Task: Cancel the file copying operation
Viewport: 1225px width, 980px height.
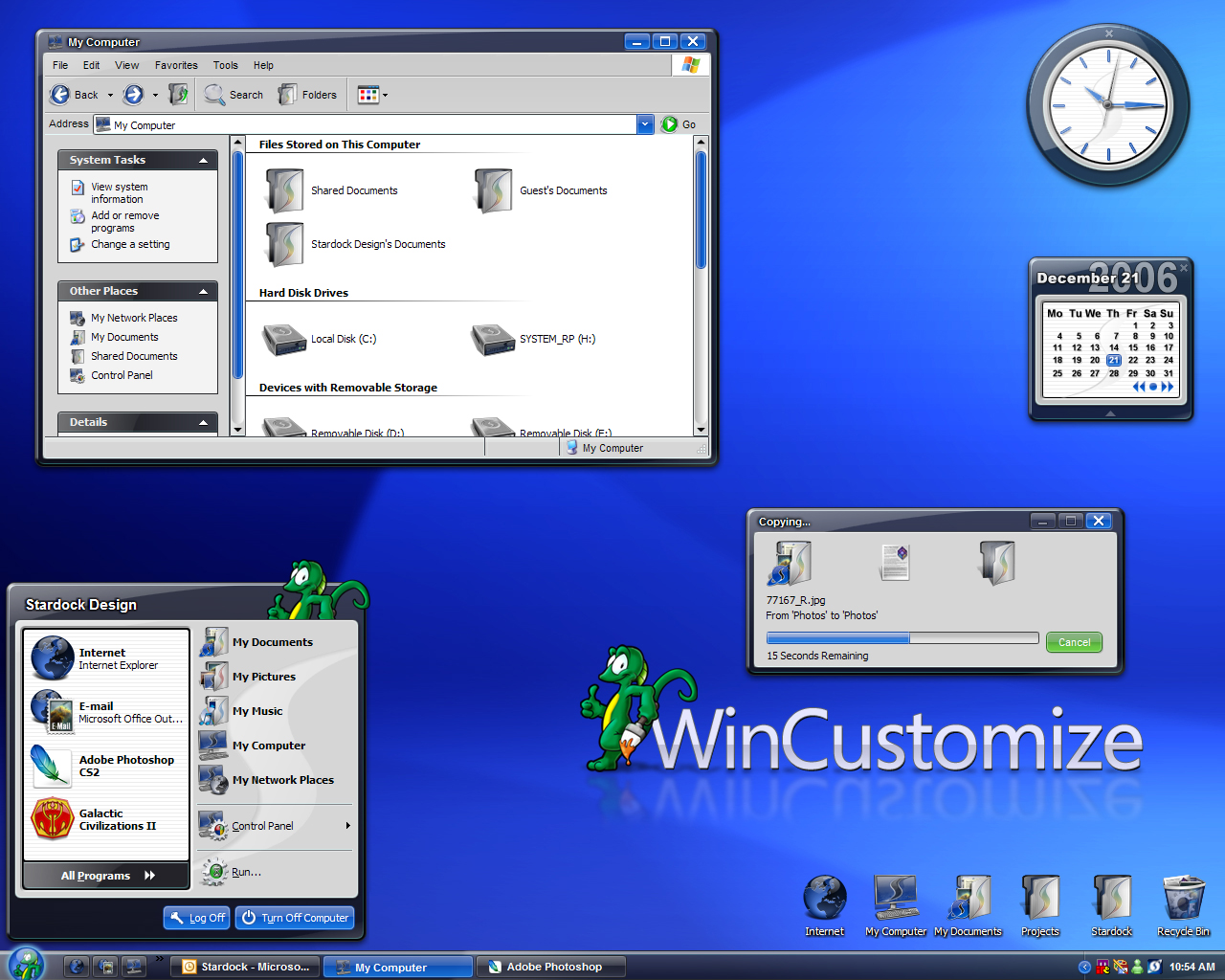Action: [x=1074, y=642]
